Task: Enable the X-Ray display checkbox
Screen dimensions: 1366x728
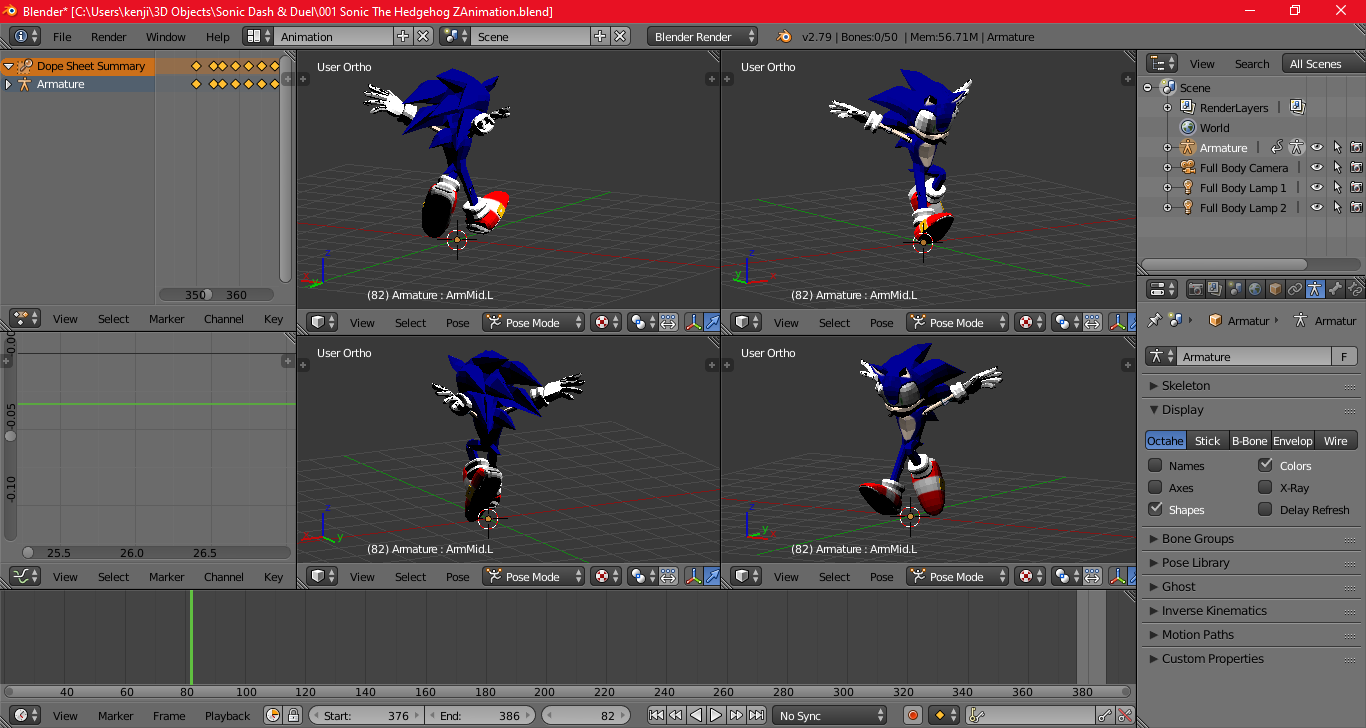Action: [x=1265, y=487]
